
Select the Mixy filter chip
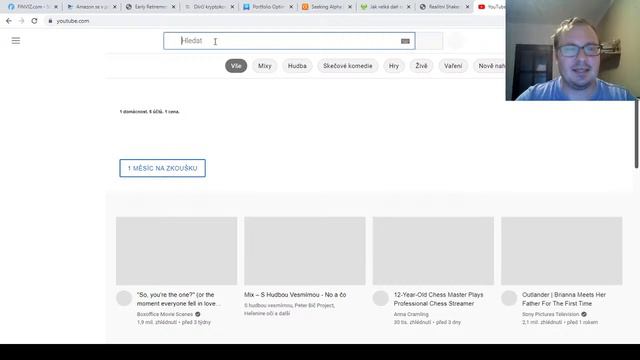(264, 66)
